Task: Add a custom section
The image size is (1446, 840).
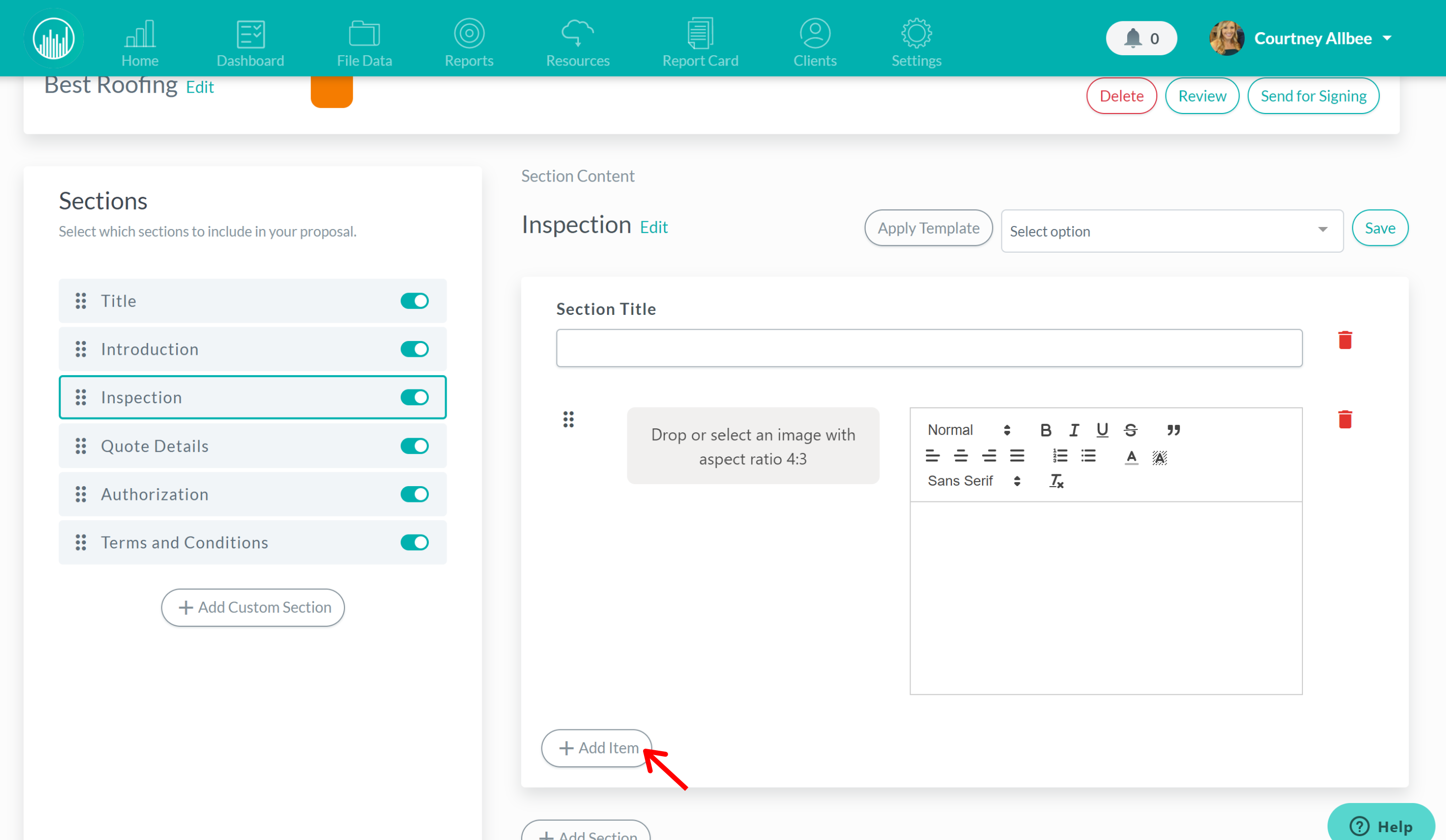Action: [x=253, y=607]
